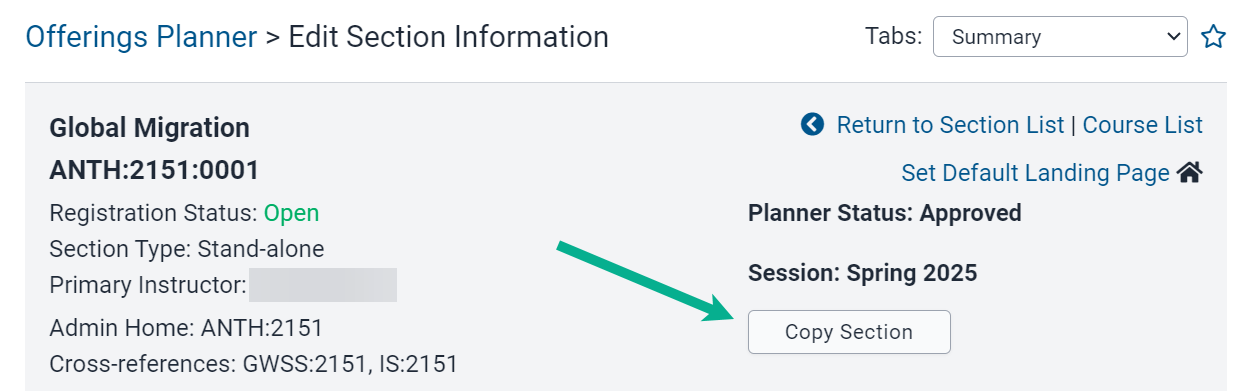Click the greyed-out Primary Instructor name field
Screen dimensions: 1238x391
323,285
